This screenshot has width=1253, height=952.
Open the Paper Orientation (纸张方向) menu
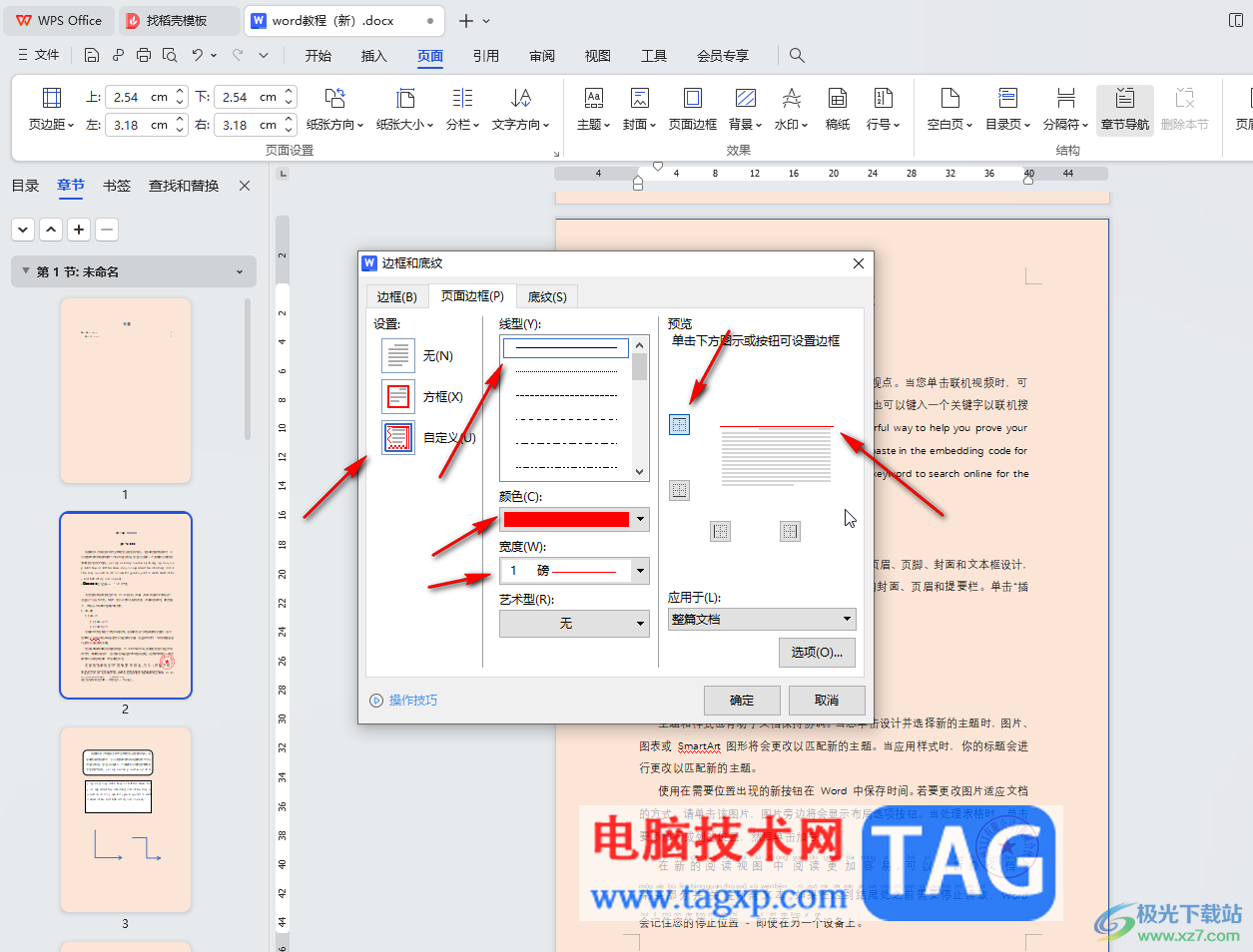(x=334, y=109)
